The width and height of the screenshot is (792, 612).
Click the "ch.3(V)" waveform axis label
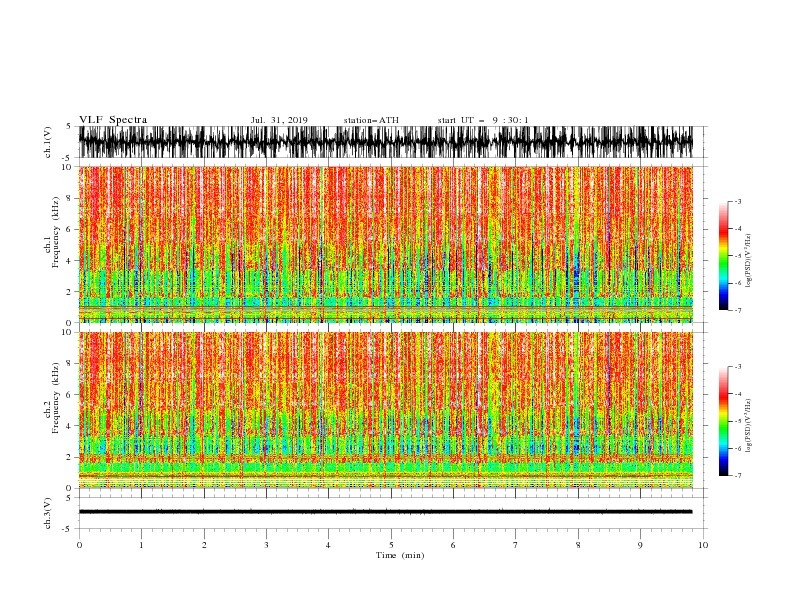(48, 513)
